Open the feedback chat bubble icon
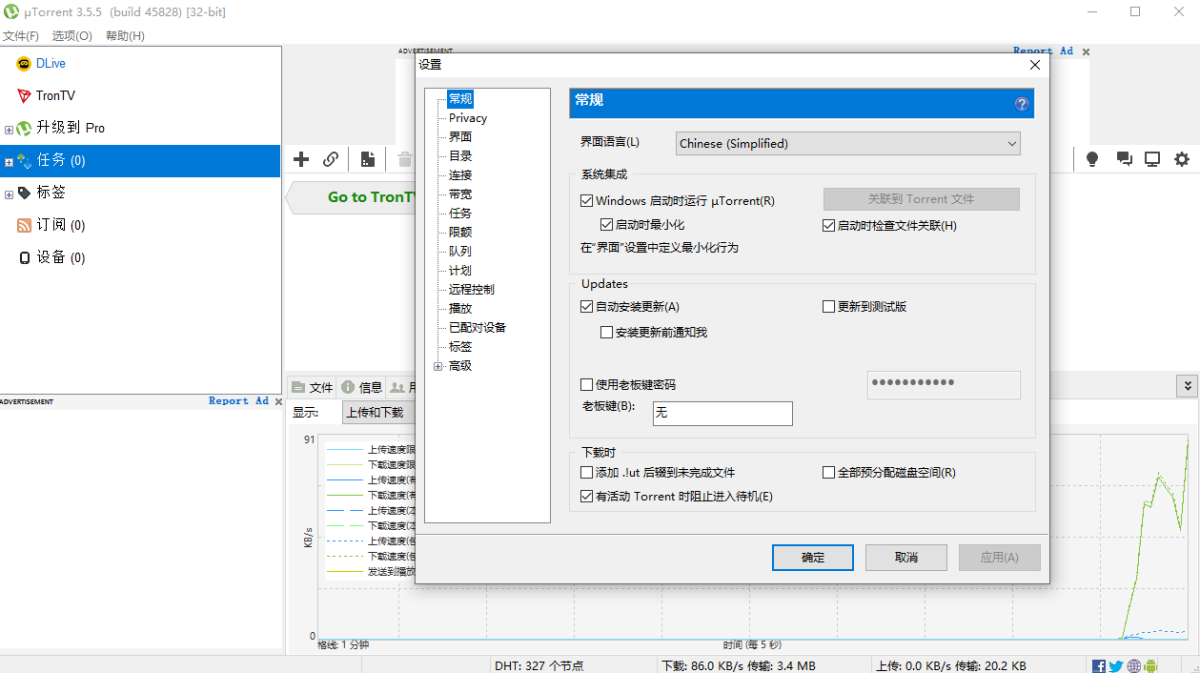 [x=1122, y=158]
